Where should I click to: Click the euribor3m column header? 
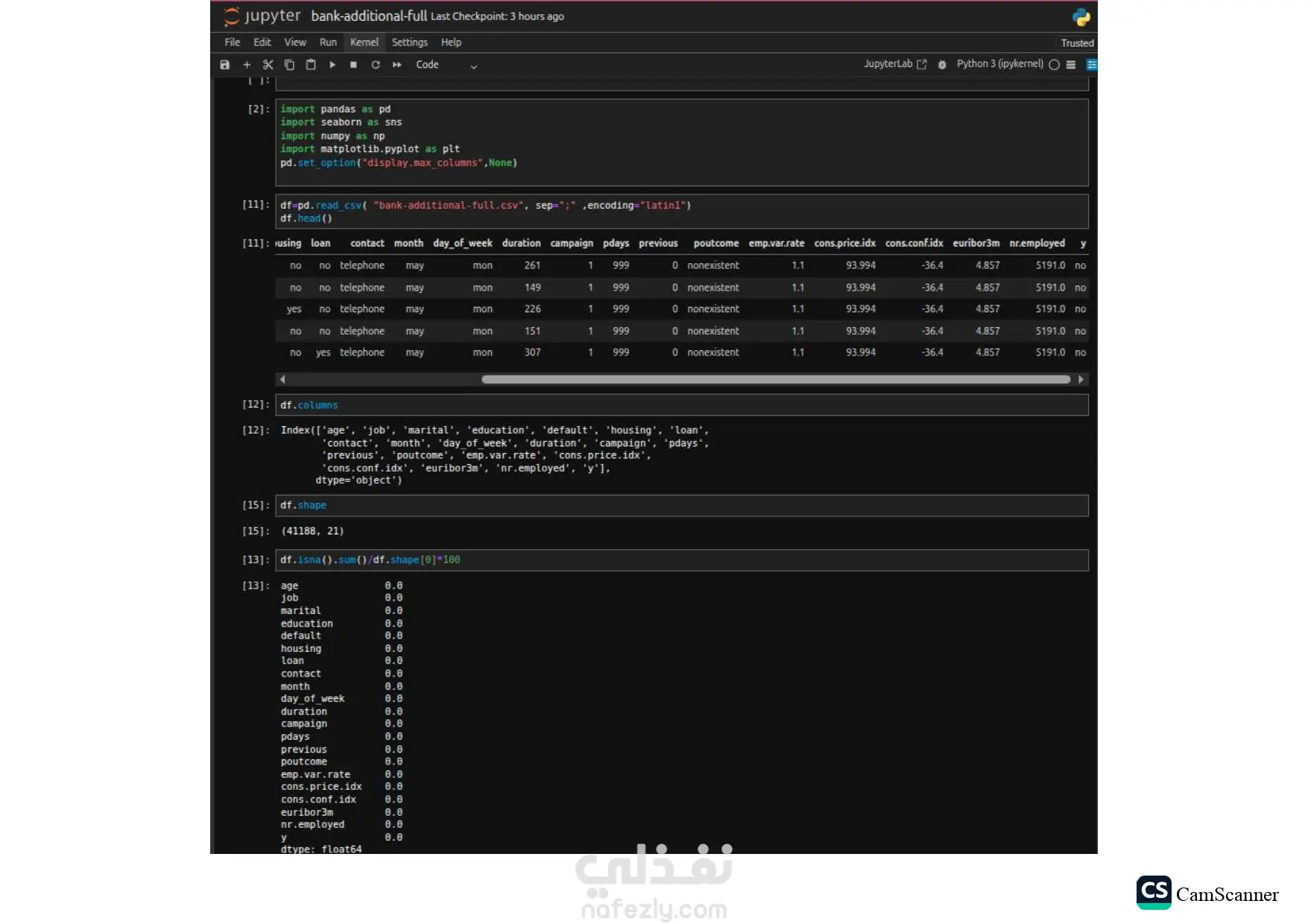pos(976,243)
